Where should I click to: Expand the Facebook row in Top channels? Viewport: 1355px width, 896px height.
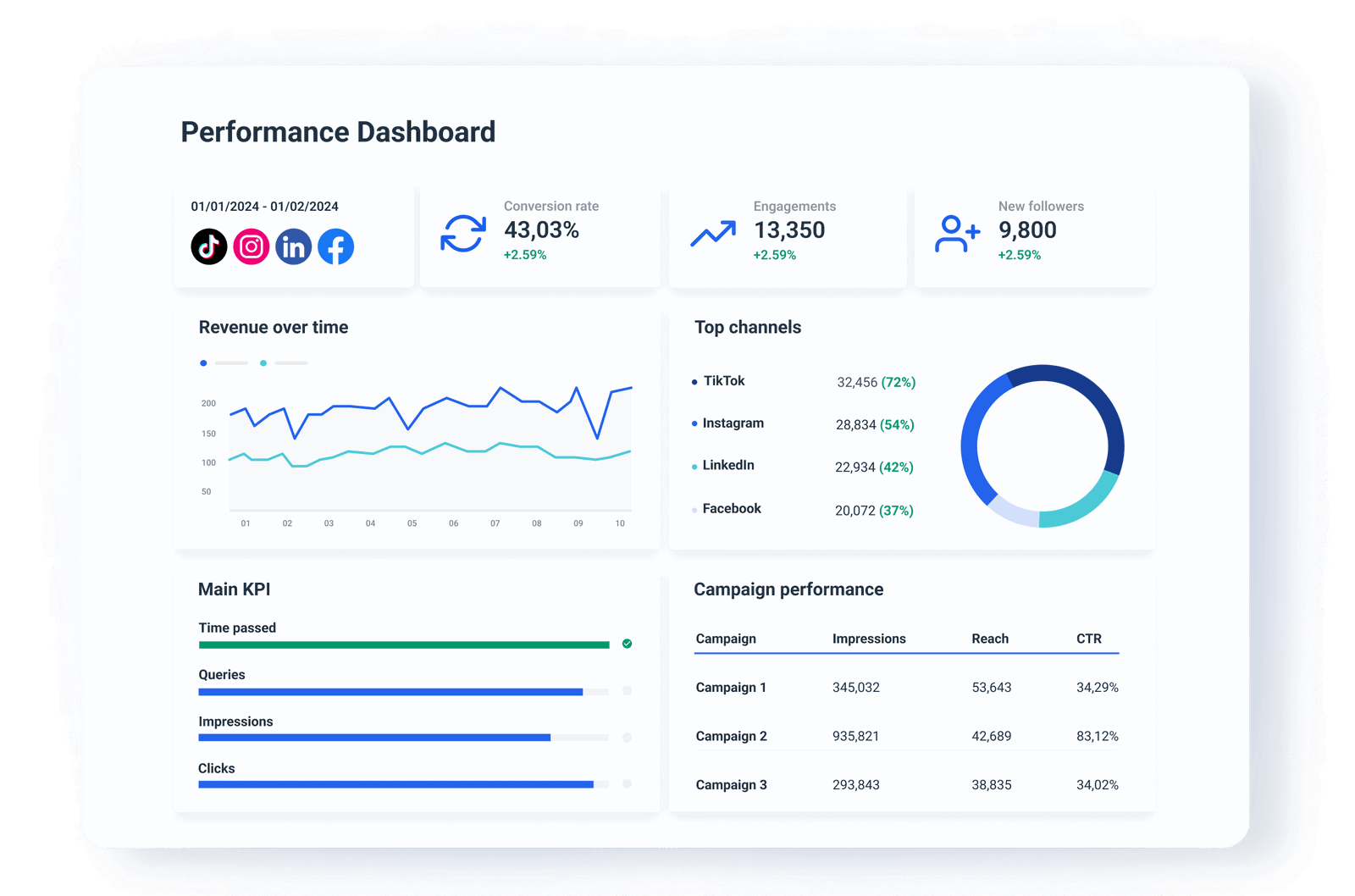click(x=732, y=508)
